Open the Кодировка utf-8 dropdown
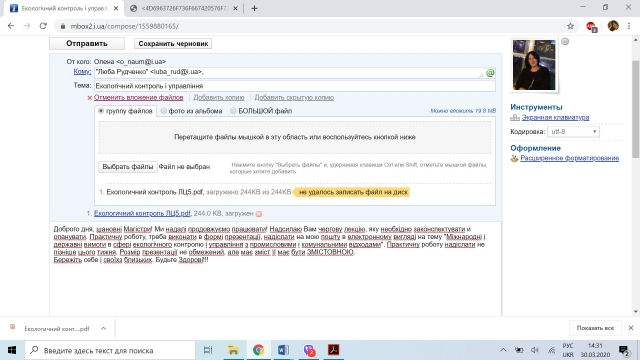 [x=573, y=131]
